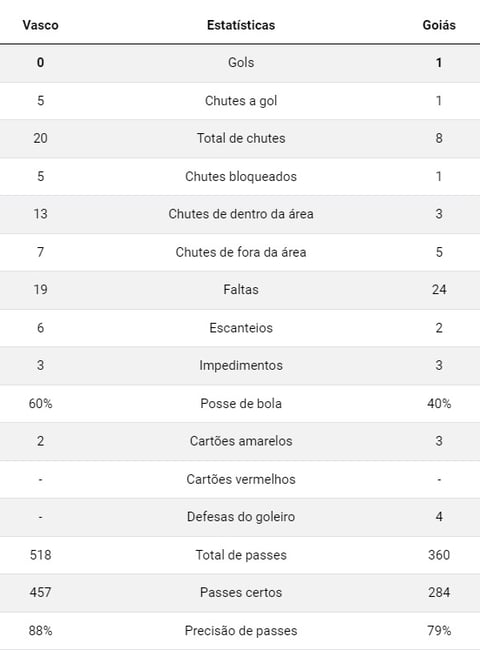480x650 pixels.
Task: Click Vasco's 518 total passes value
Action: pyautogui.click(x=40, y=555)
